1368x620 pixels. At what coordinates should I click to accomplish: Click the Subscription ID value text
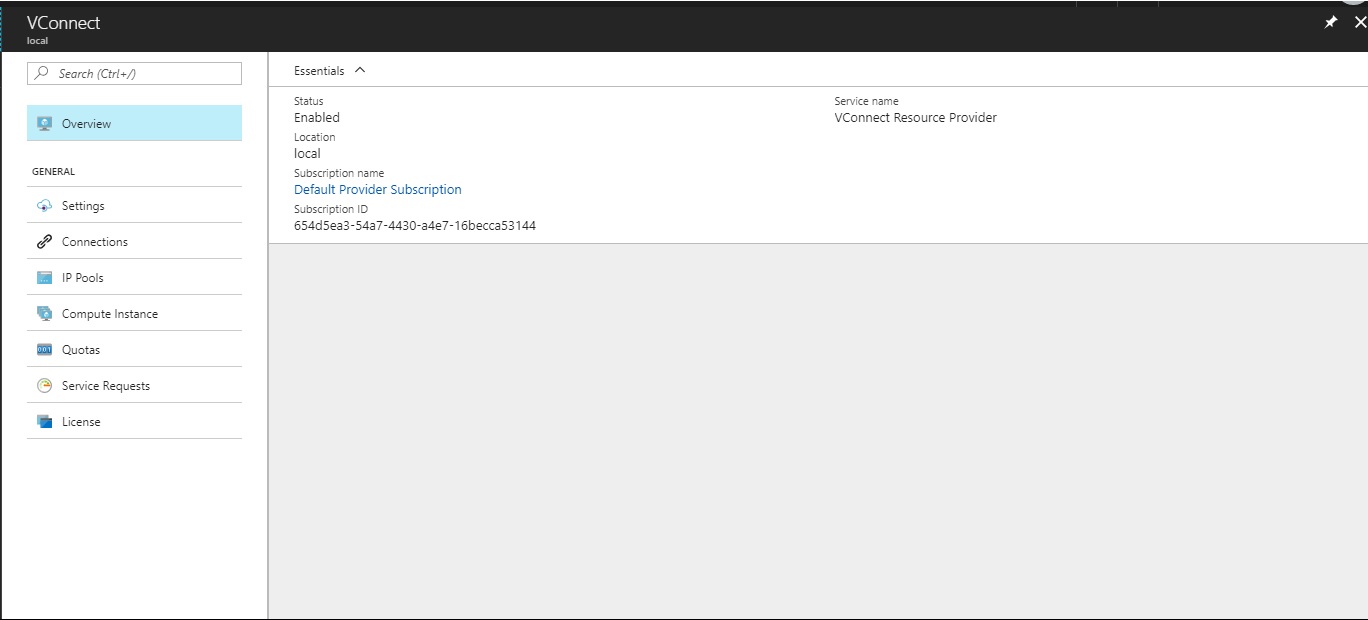(x=414, y=226)
